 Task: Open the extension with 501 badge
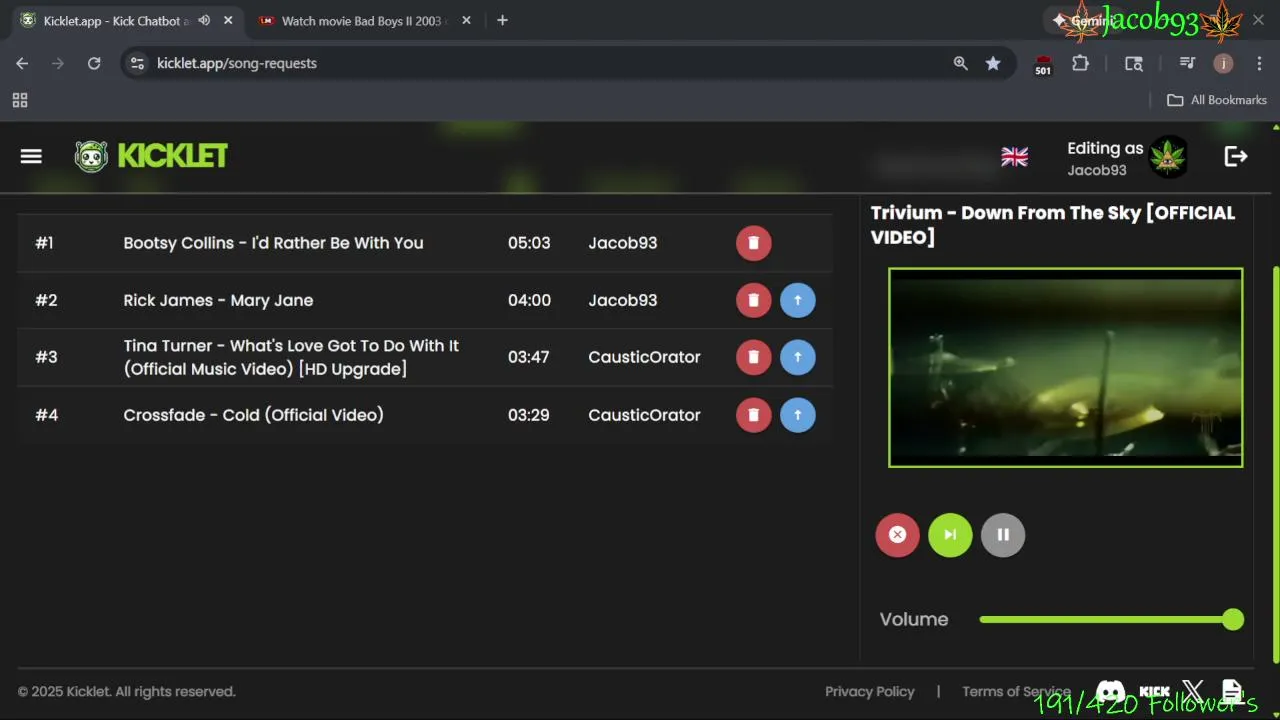1043,65
